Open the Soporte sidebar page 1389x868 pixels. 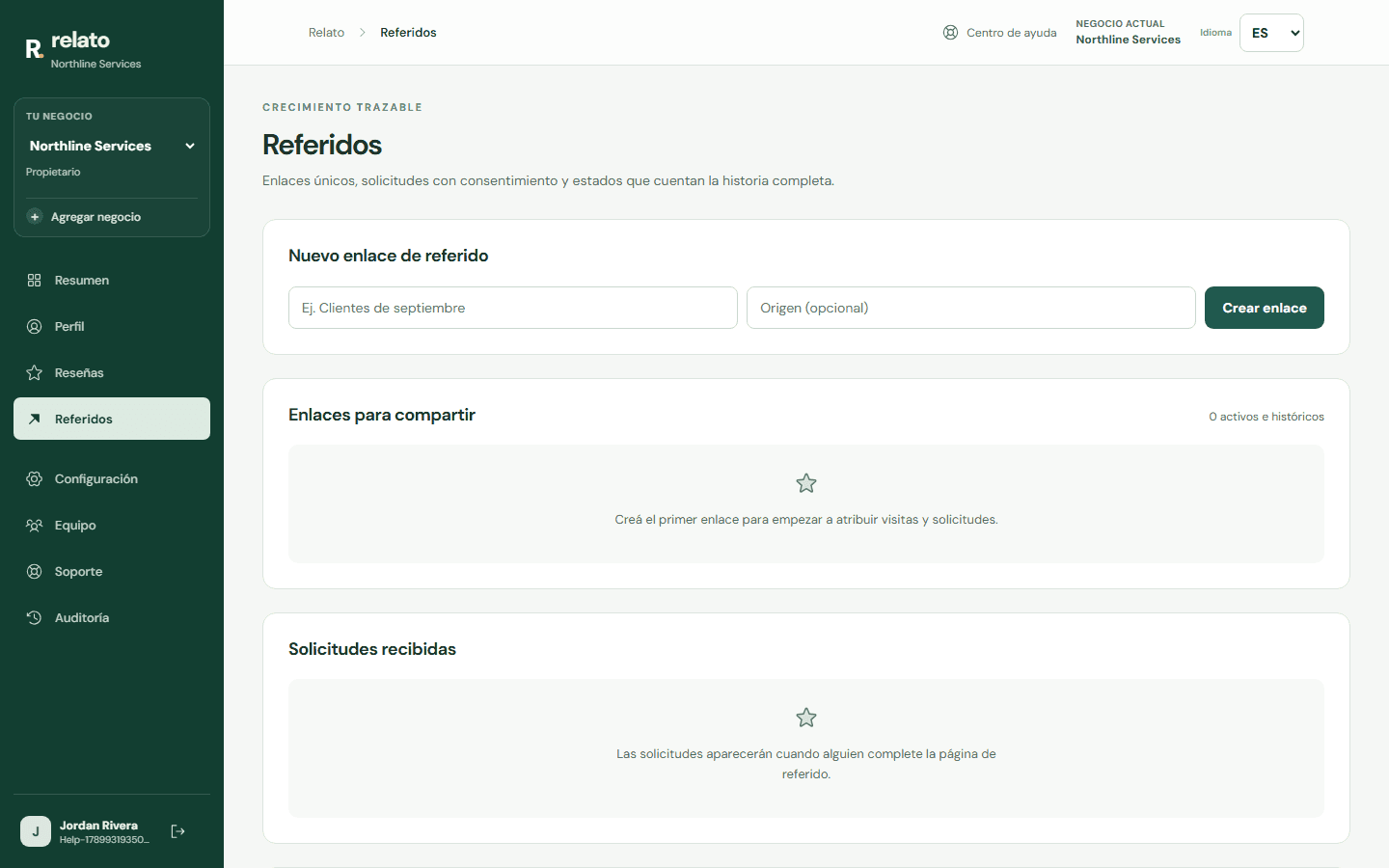pos(112,572)
